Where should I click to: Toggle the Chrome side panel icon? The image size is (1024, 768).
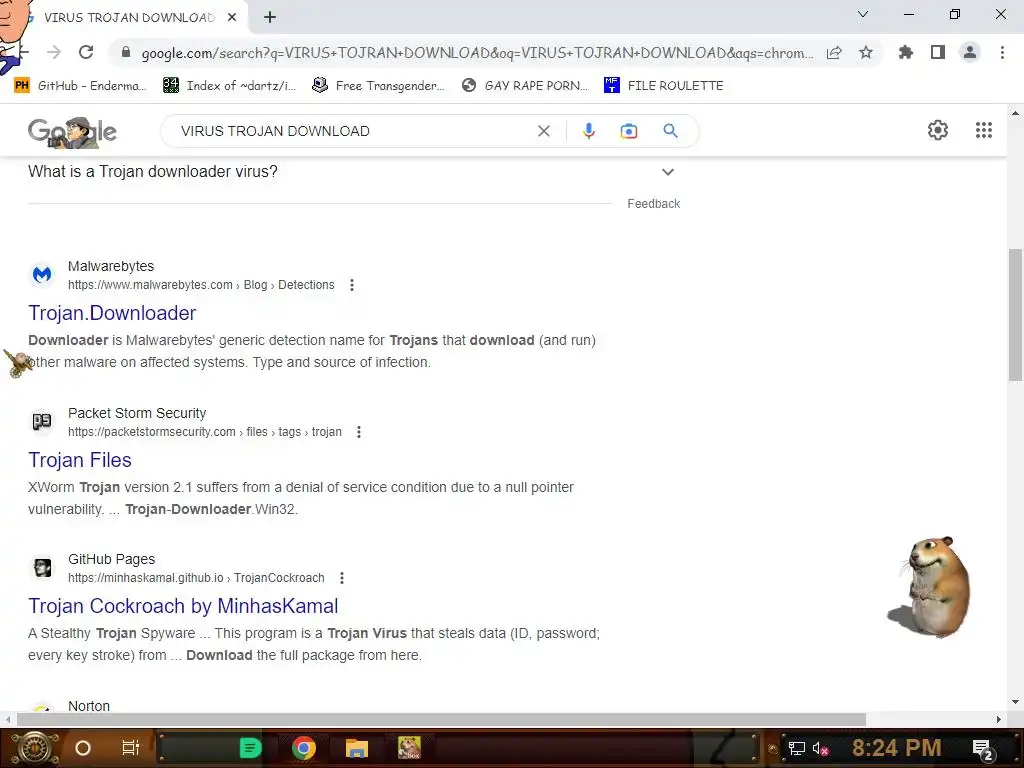tap(938, 52)
